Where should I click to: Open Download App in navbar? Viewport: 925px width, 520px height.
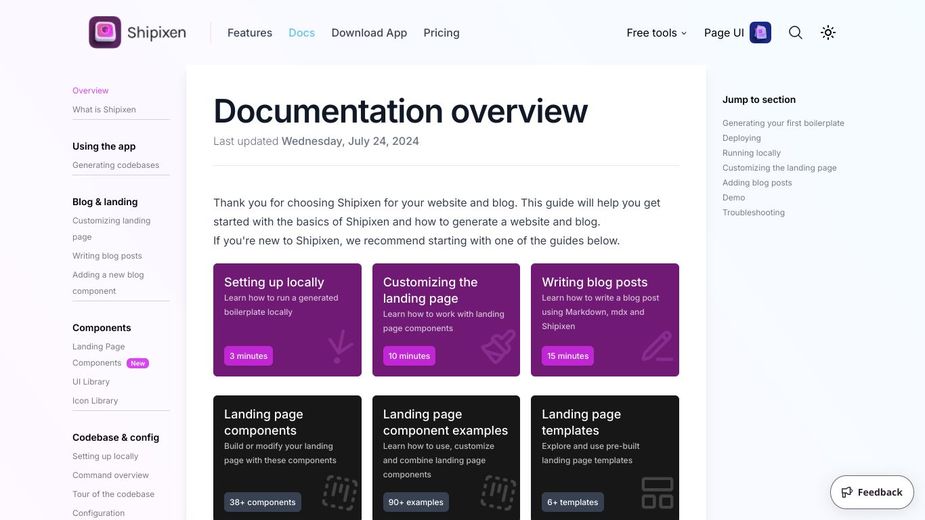pos(369,33)
